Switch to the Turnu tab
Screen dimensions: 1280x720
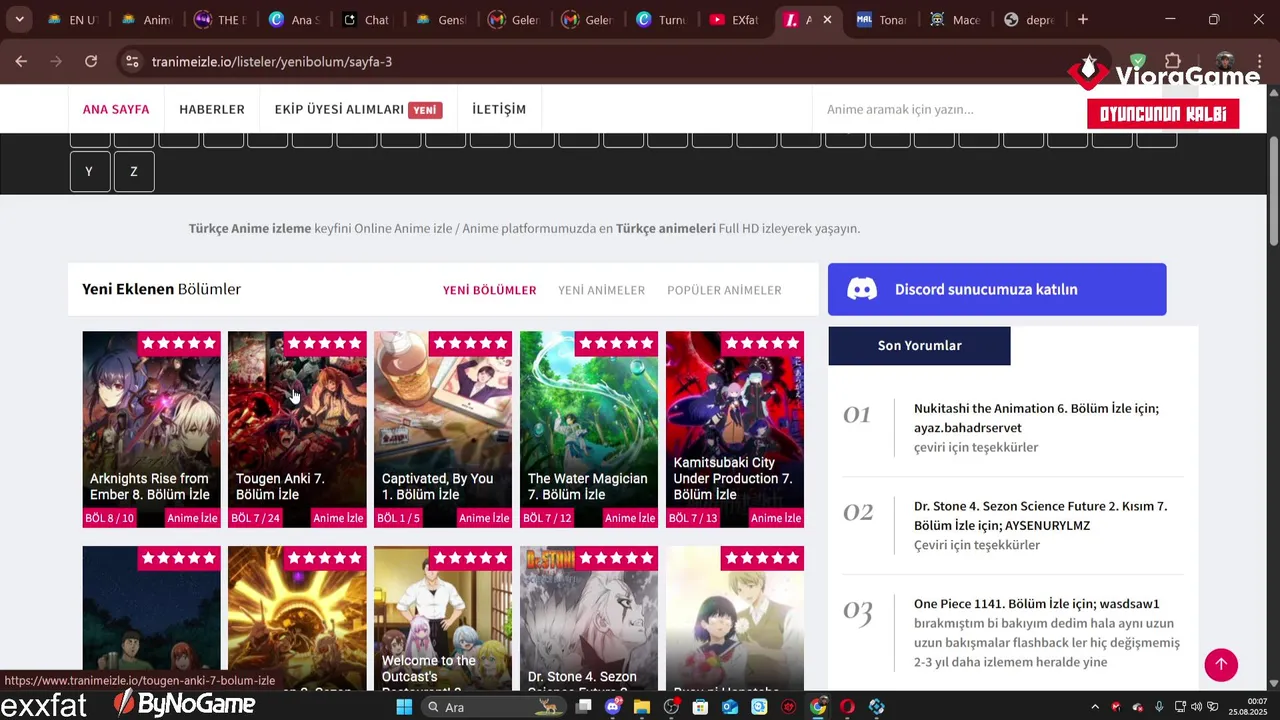coord(660,20)
